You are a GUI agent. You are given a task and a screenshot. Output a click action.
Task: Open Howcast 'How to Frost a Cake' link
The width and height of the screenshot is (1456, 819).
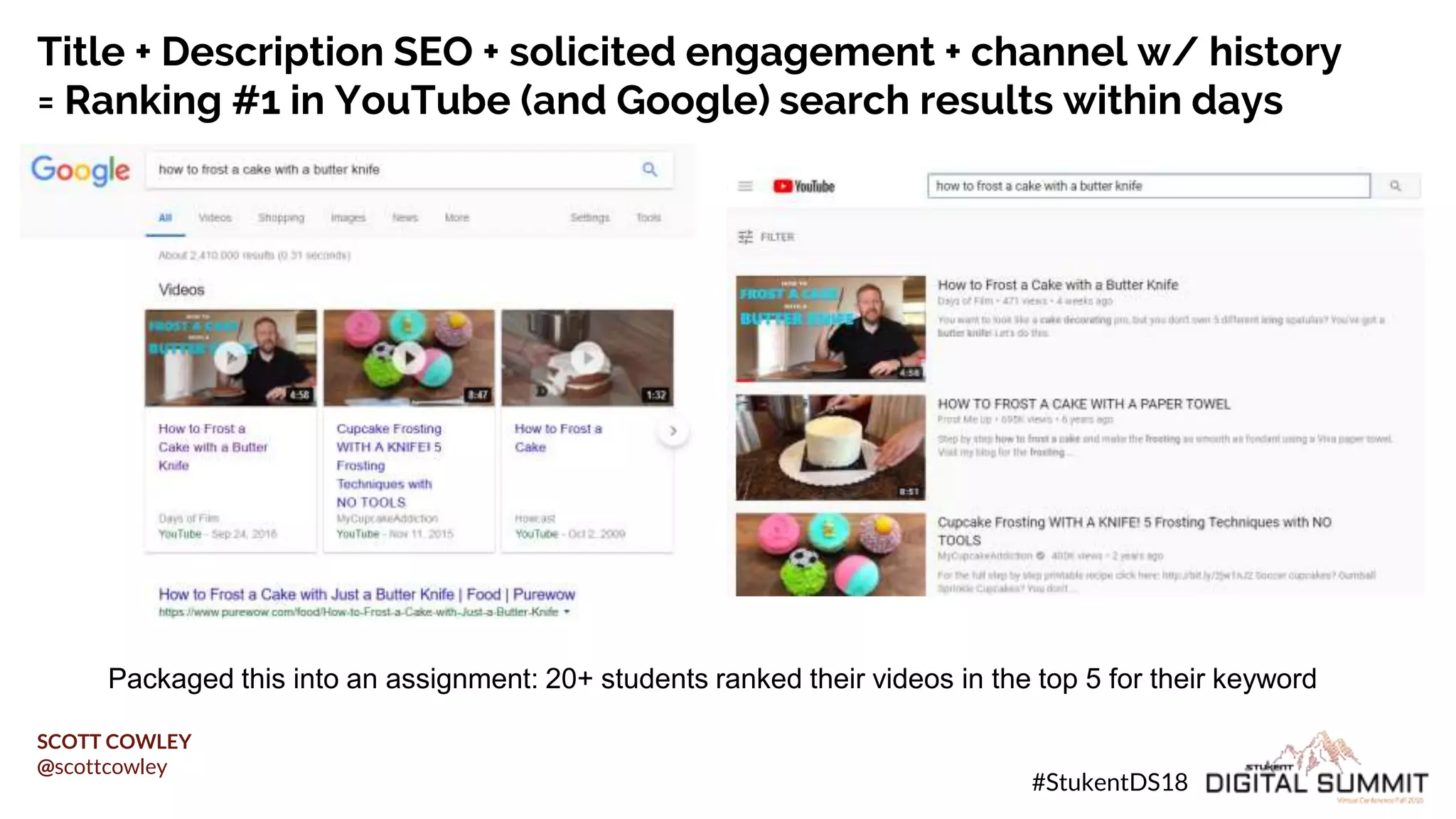pyautogui.click(x=558, y=438)
